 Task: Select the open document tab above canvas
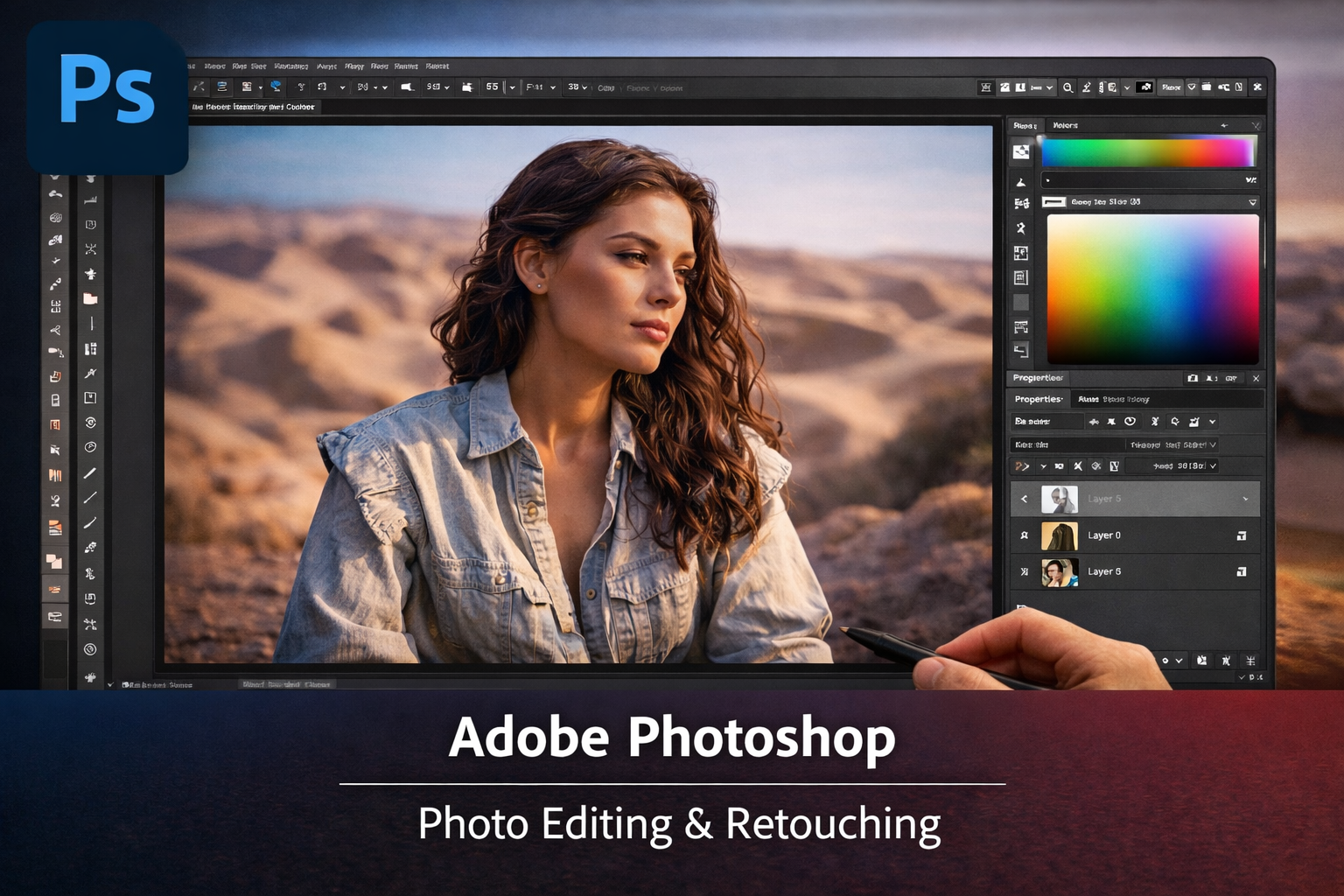coord(255,107)
